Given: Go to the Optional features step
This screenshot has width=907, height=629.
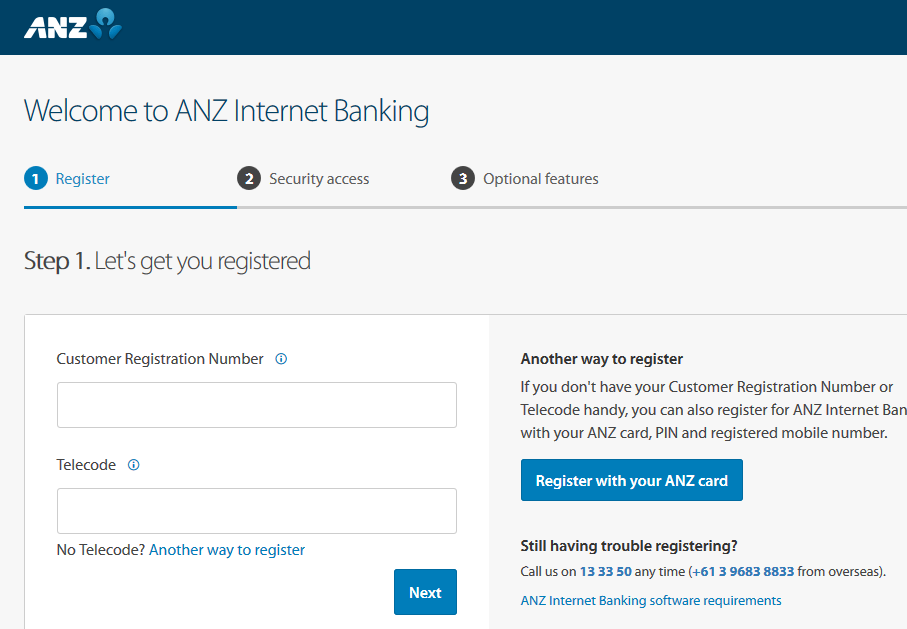Looking at the screenshot, I should [x=541, y=179].
